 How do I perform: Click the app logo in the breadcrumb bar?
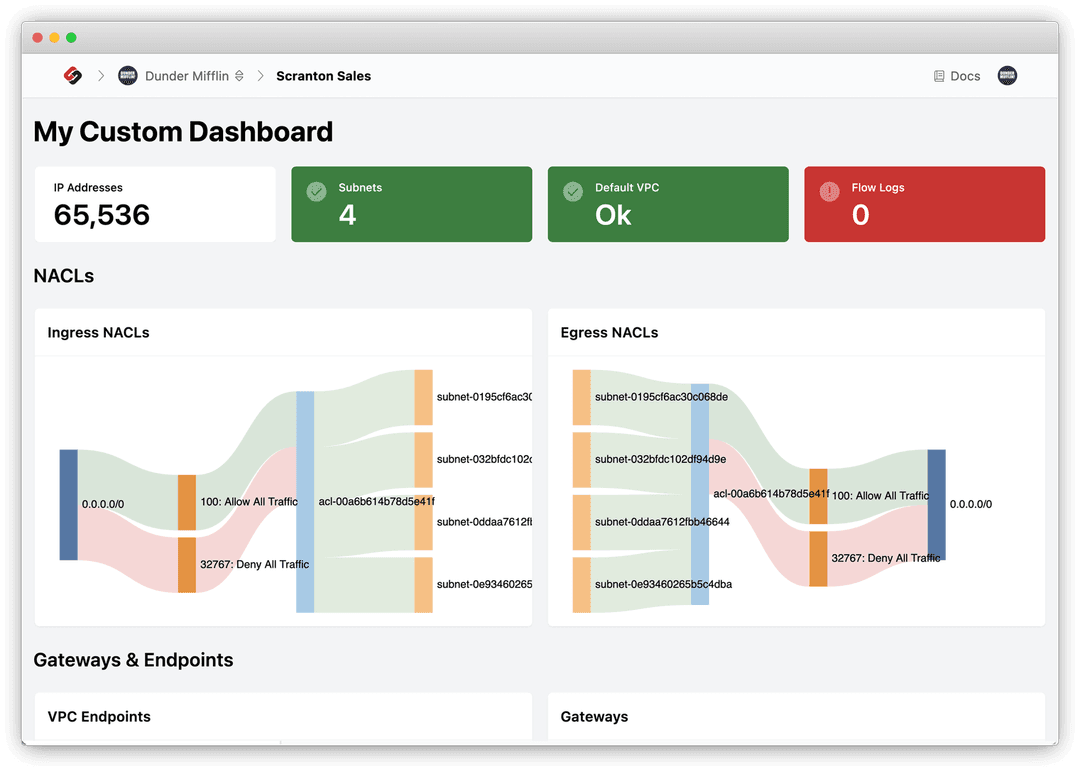[72, 75]
